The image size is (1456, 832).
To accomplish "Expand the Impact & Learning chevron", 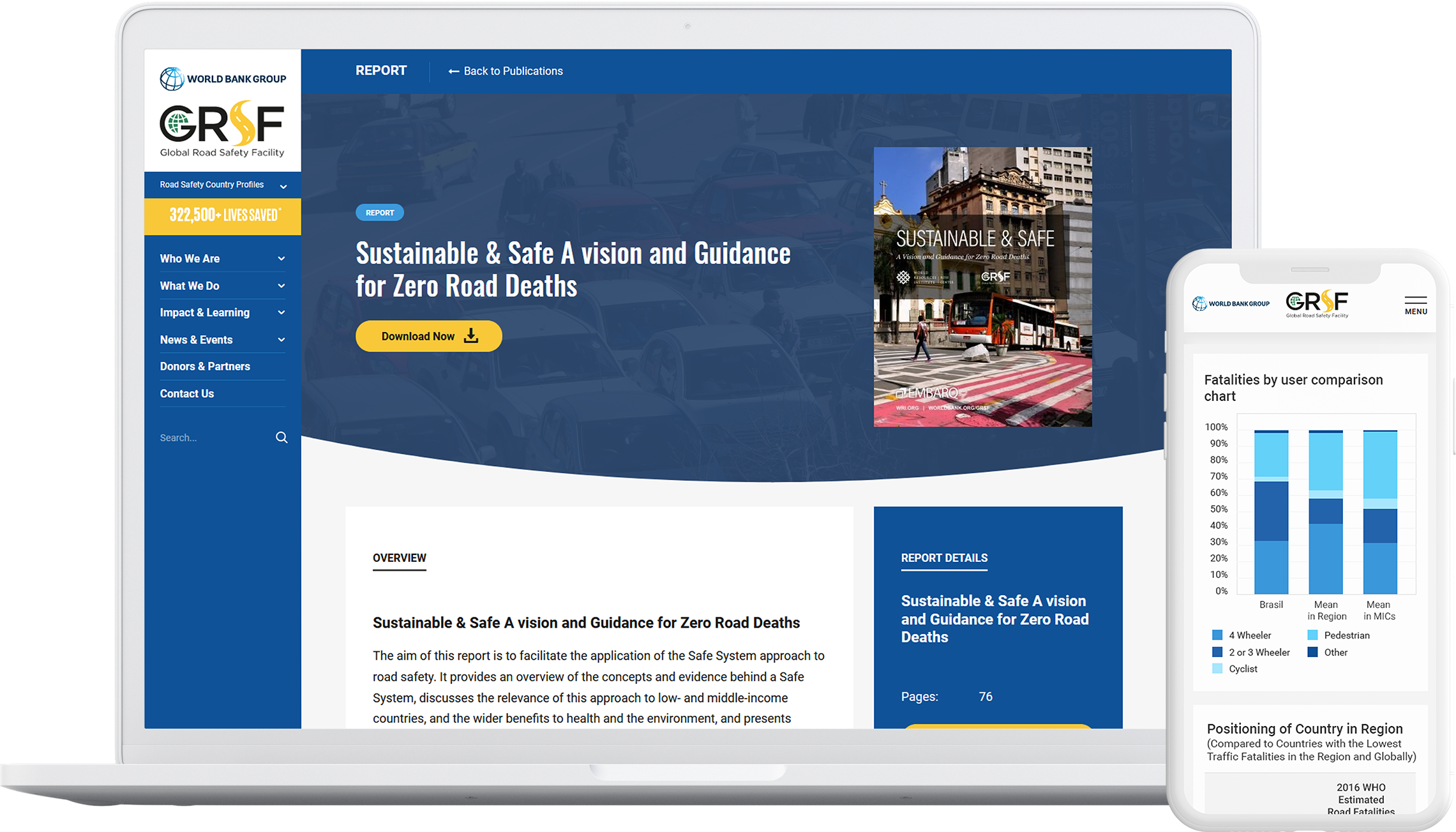I will click(x=281, y=313).
